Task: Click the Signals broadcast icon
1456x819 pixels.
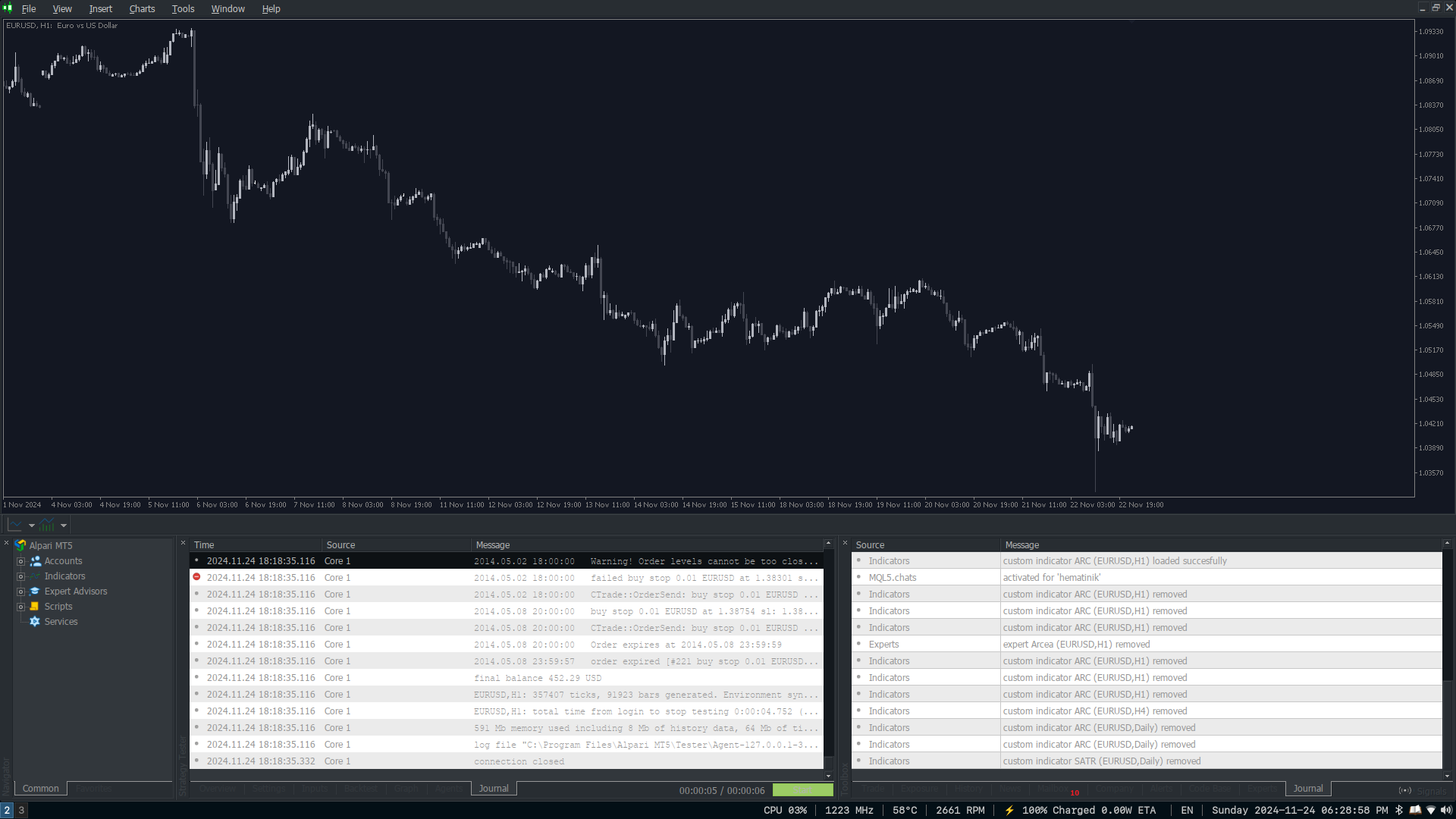Action: click(1405, 790)
